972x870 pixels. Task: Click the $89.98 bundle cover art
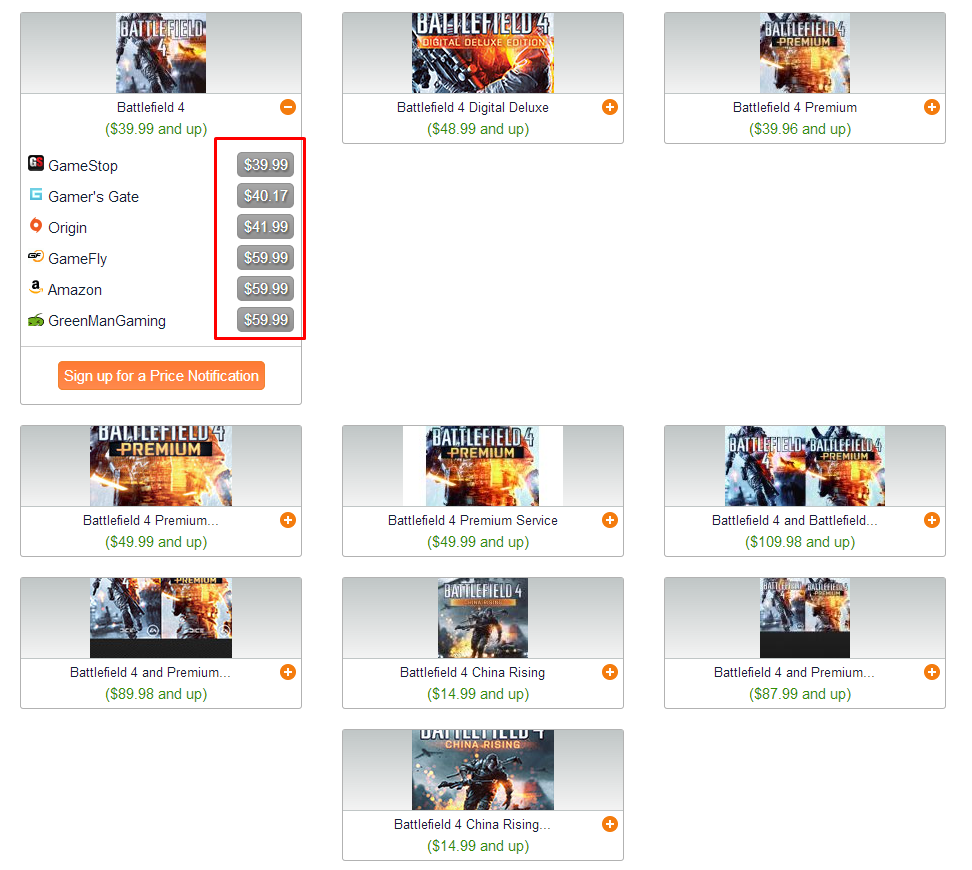pyautogui.click(x=161, y=618)
